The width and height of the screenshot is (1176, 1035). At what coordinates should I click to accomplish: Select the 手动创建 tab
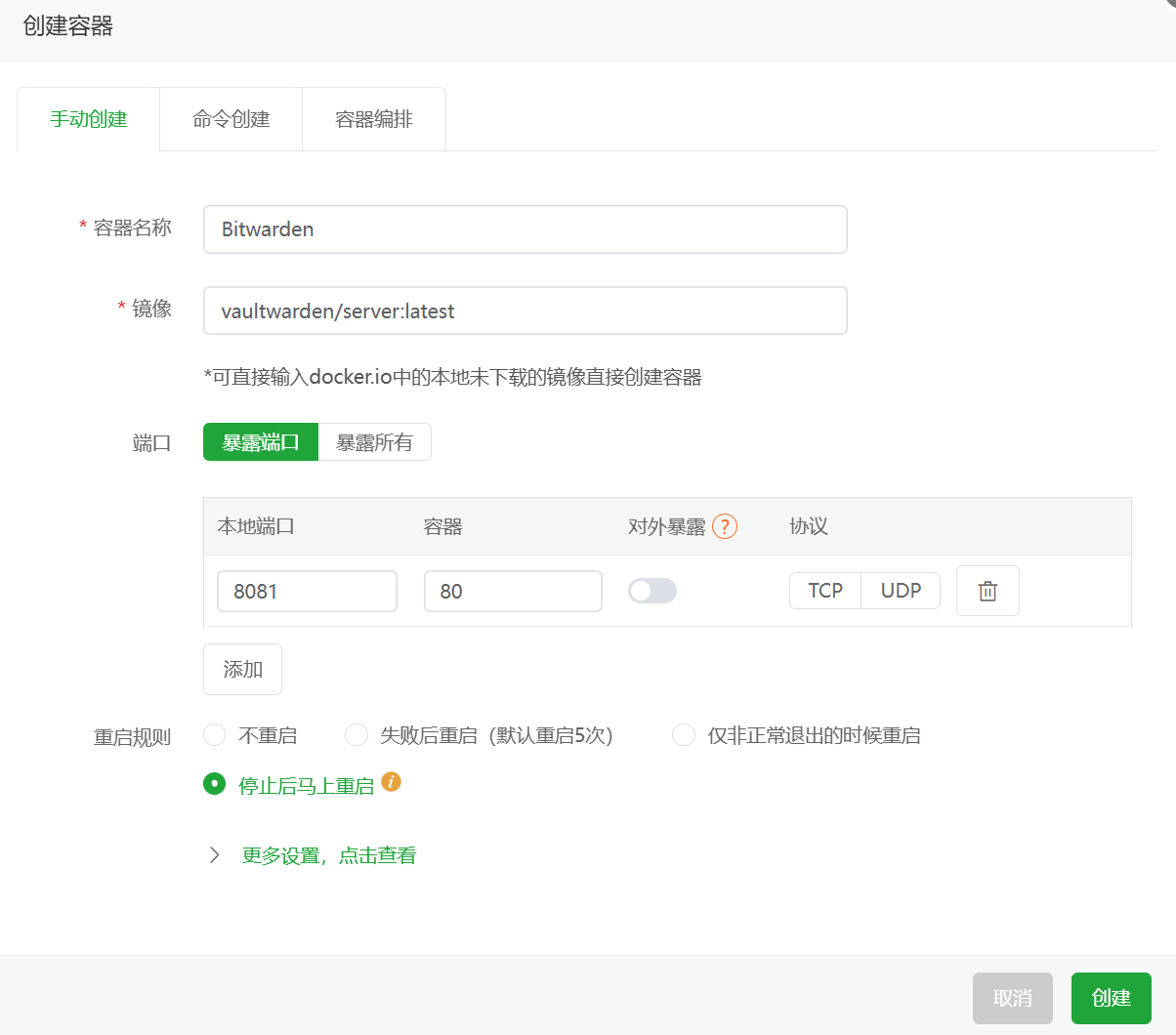87,118
